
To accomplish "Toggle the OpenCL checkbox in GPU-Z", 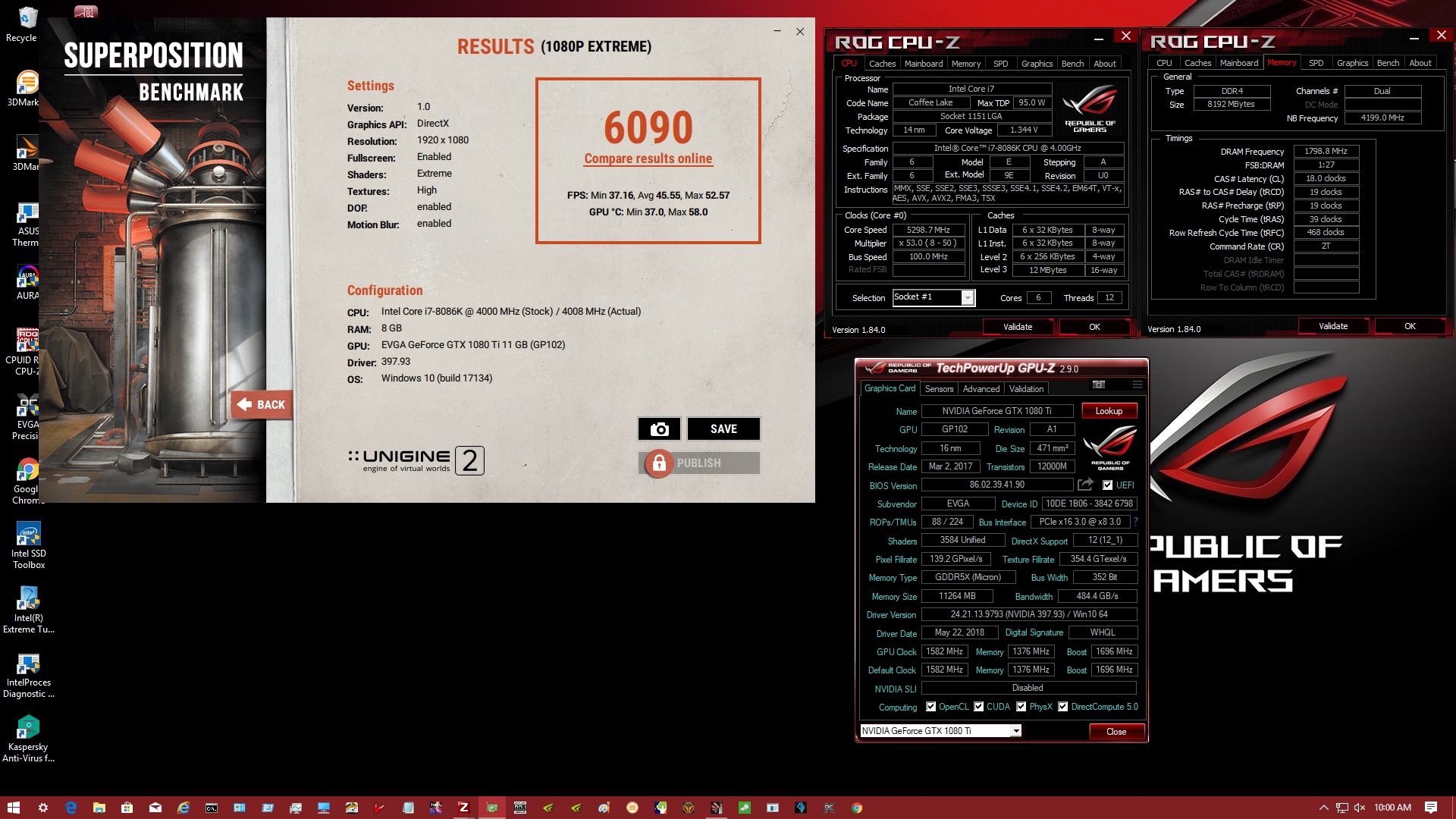I will (930, 707).
